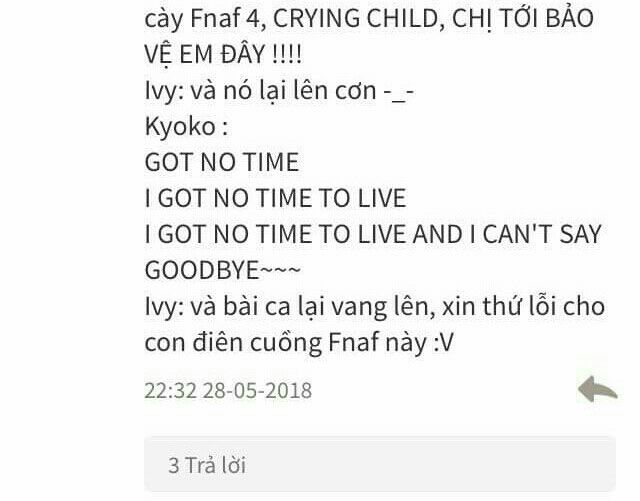
Task: Click the words "xin thứ lỗi cho"
Action: (x=524, y=306)
